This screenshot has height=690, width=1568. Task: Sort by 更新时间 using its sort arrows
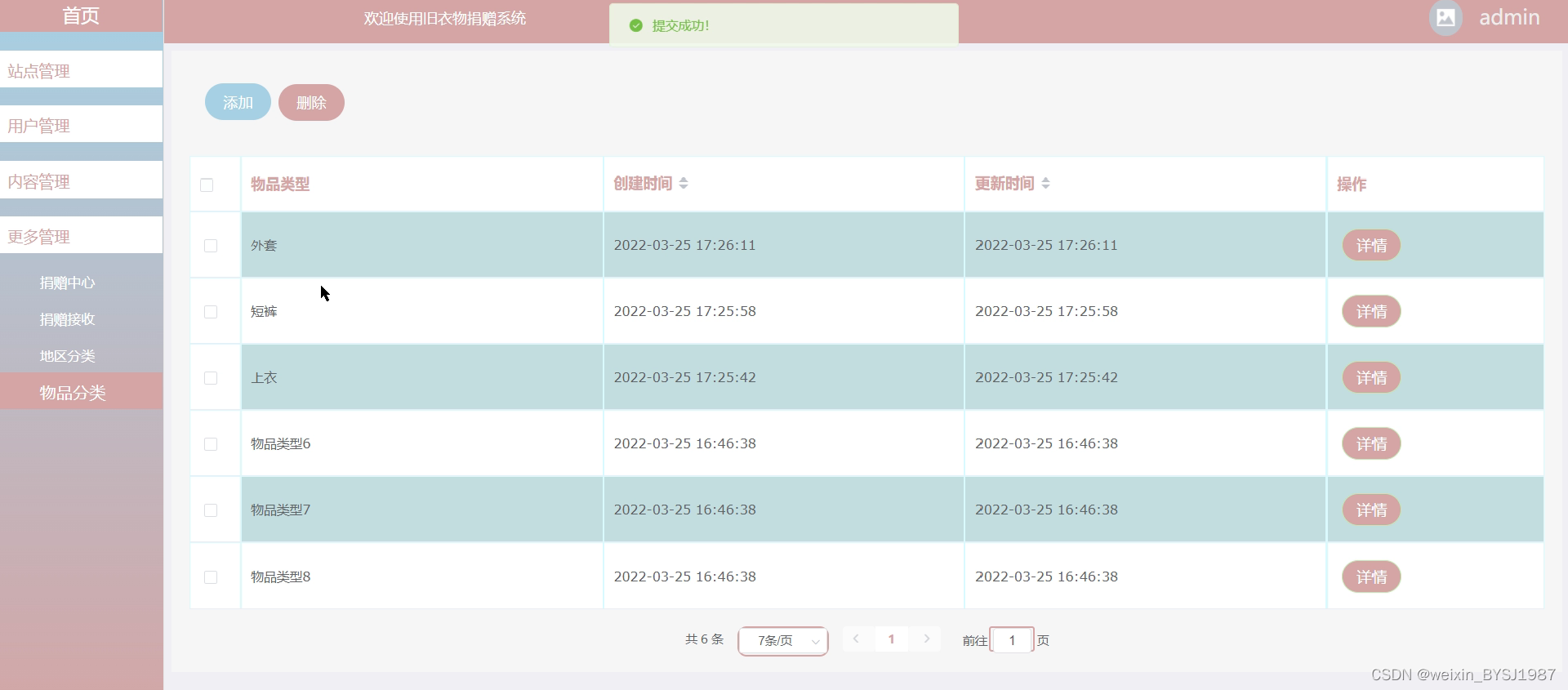tap(1045, 183)
